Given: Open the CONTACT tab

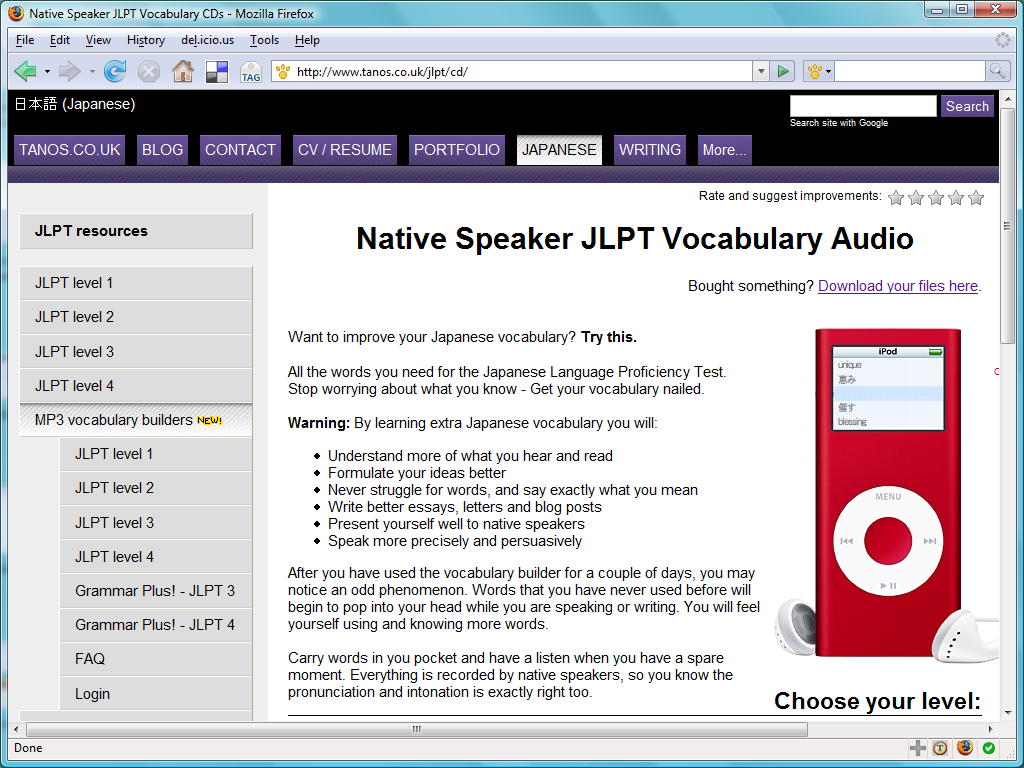Looking at the screenshot, I should [240, 150].
